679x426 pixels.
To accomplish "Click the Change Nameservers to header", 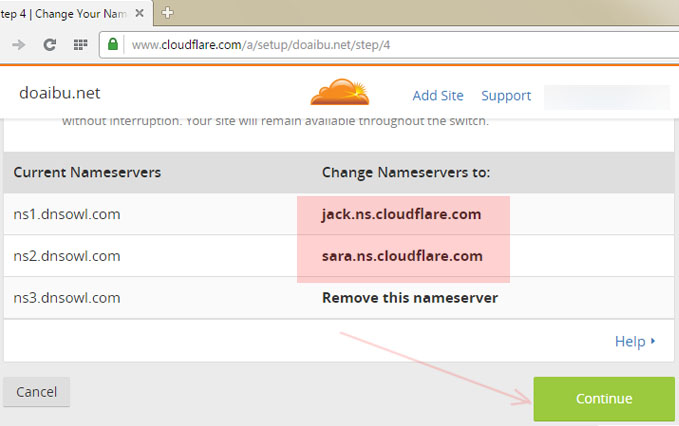I will tap(406, 173).
